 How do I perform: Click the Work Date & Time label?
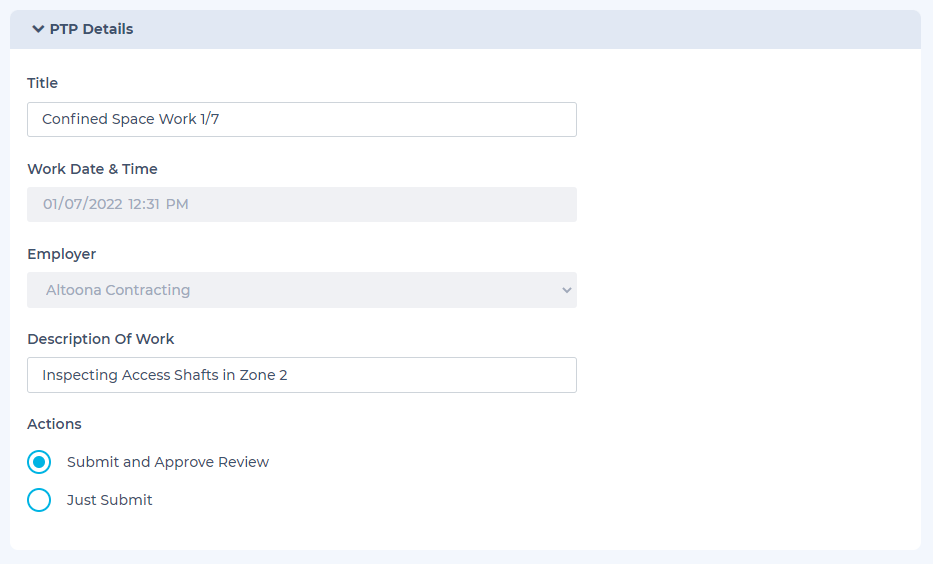92,169
